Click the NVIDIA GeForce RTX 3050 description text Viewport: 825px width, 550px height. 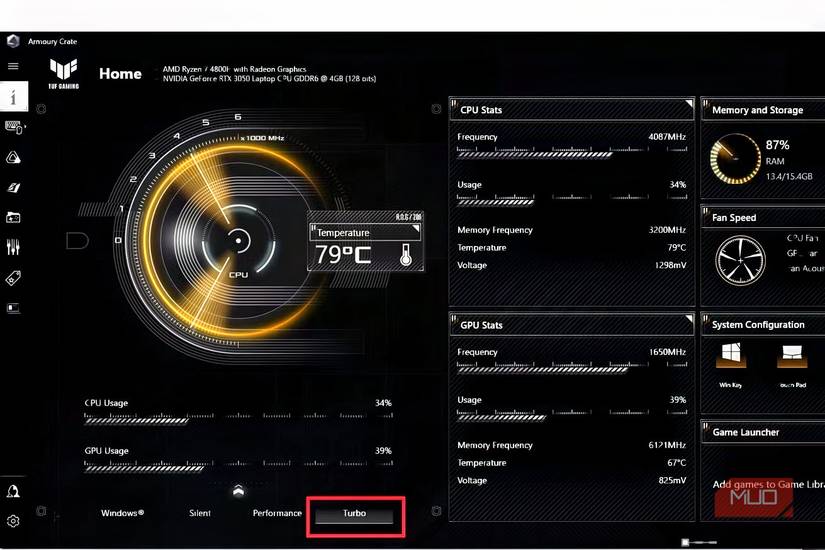pyautogui.click(x=269, y=78)
